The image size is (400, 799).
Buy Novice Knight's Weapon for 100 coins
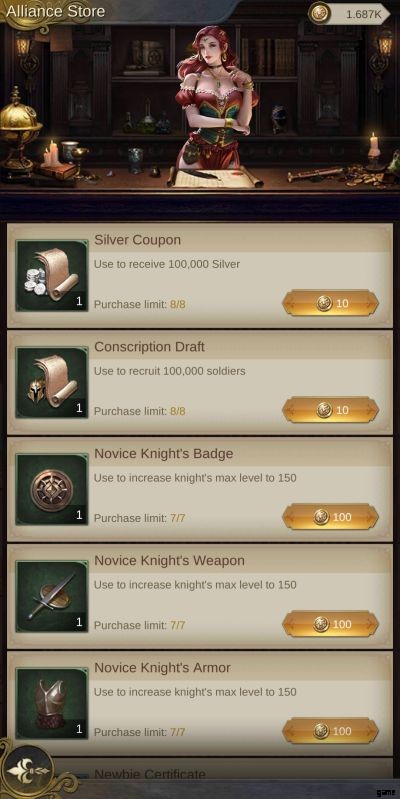point(330,624)
